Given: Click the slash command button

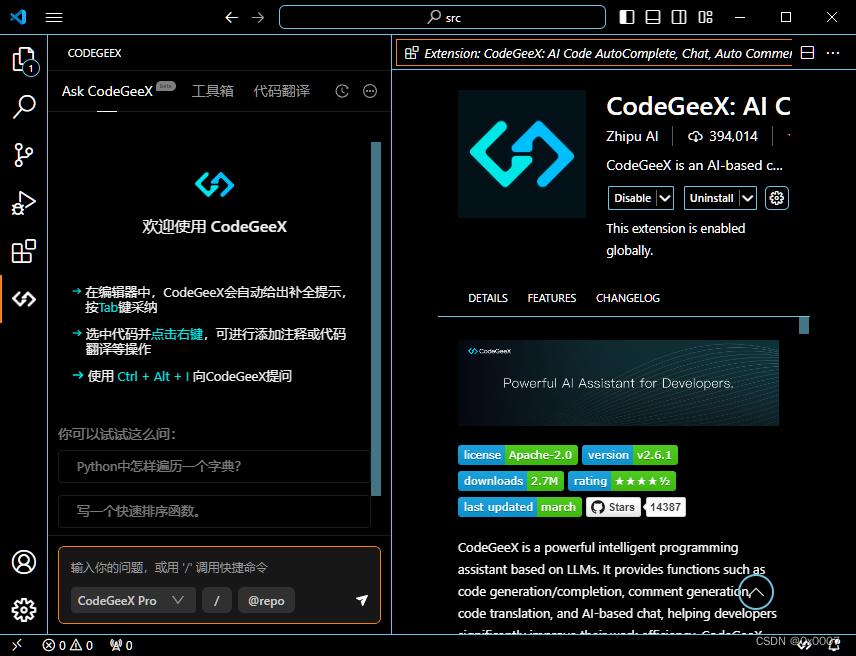Looking at the screenshot, I should (x=217, y=600).
